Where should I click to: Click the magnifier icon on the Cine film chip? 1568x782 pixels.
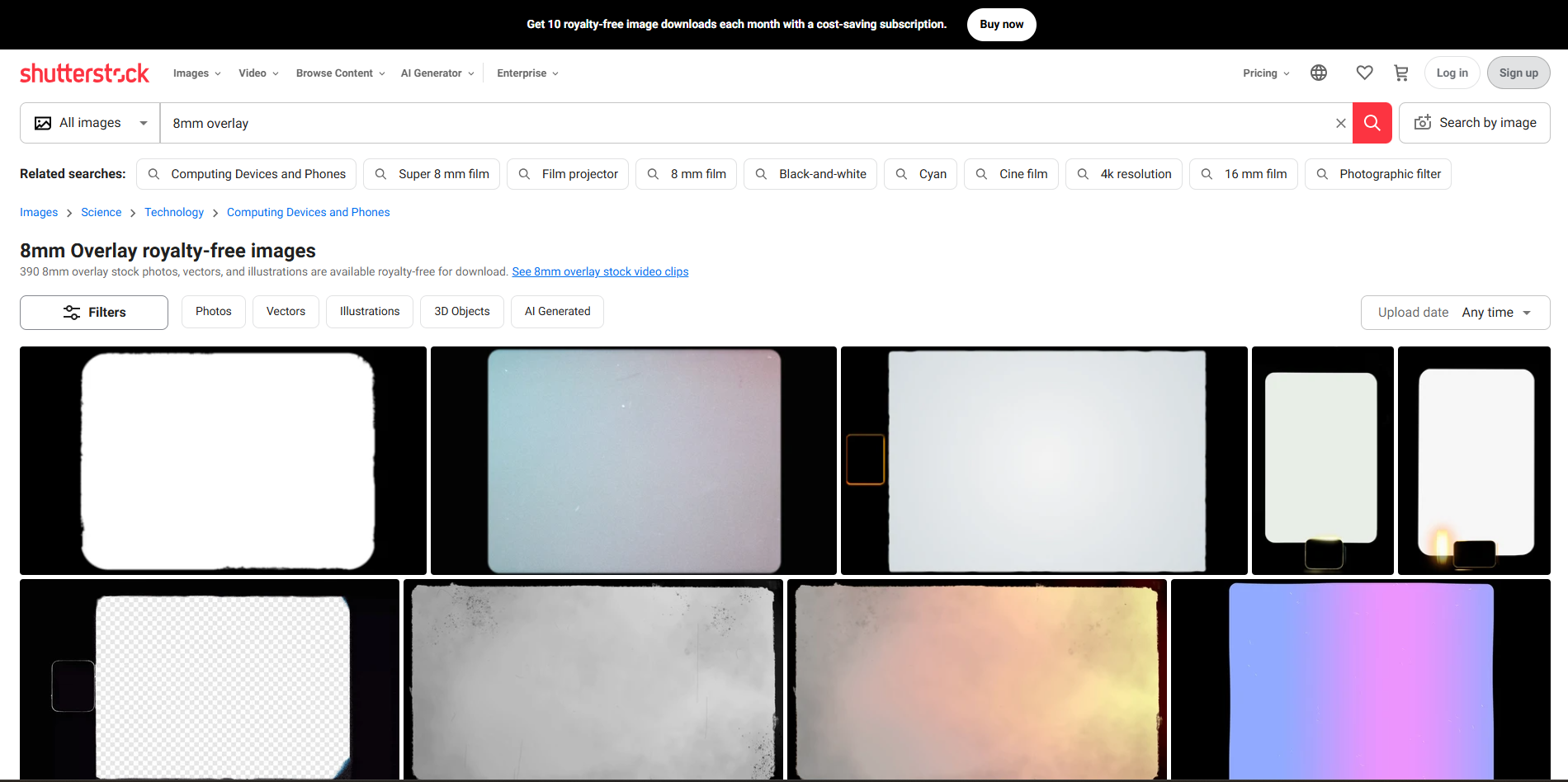tap(981, 174)
